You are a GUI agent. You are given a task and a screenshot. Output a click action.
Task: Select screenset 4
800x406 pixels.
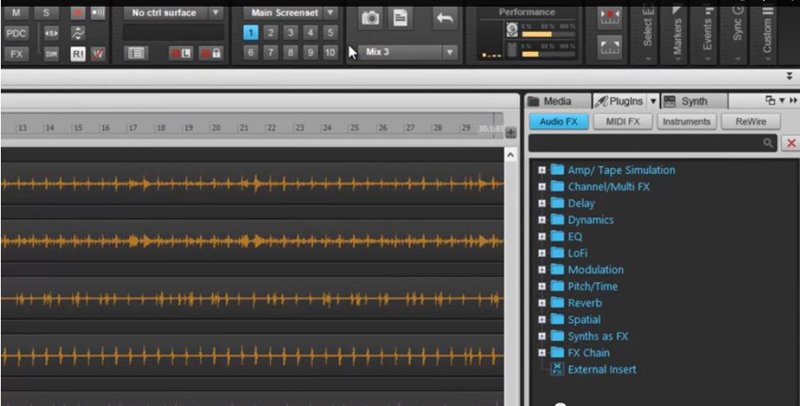(x=310, y=33)
